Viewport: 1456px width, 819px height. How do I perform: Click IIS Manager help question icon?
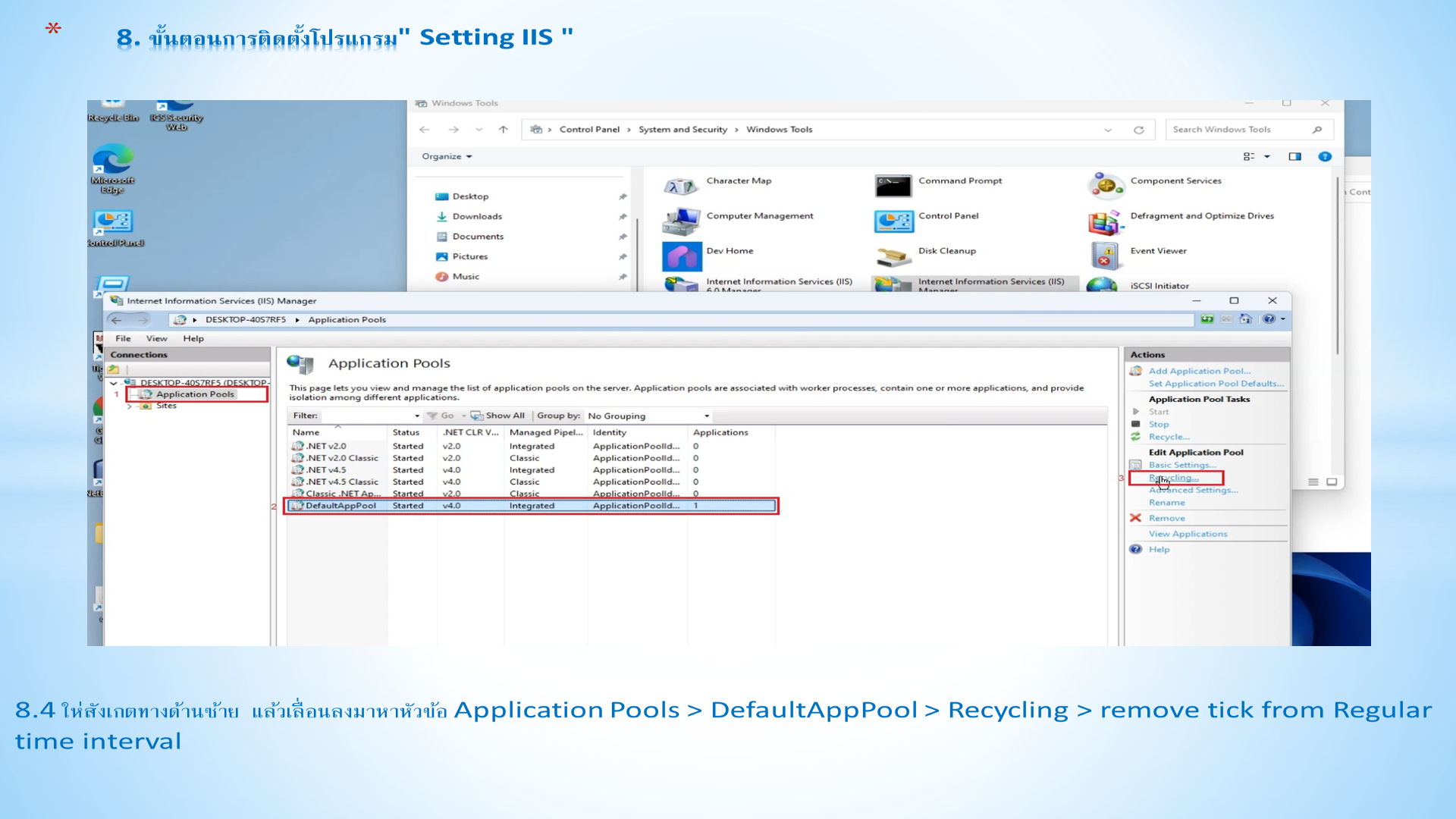point(1269,319)
